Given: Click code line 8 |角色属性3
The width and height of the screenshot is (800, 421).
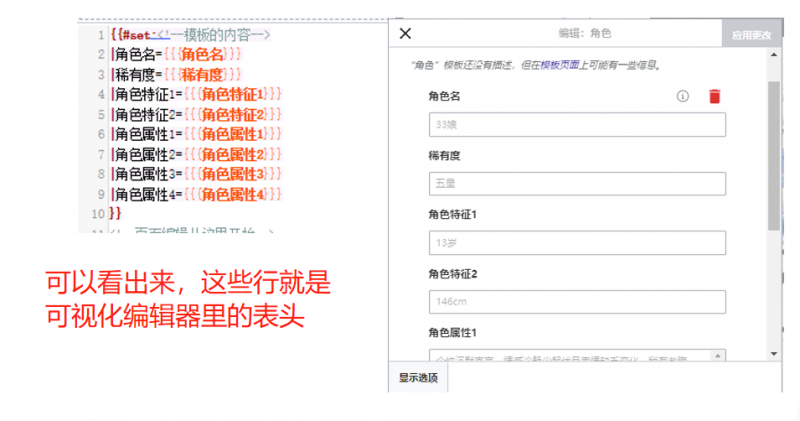Looking at the screenshot, I should pyautogui.click(x=196, y=174).
